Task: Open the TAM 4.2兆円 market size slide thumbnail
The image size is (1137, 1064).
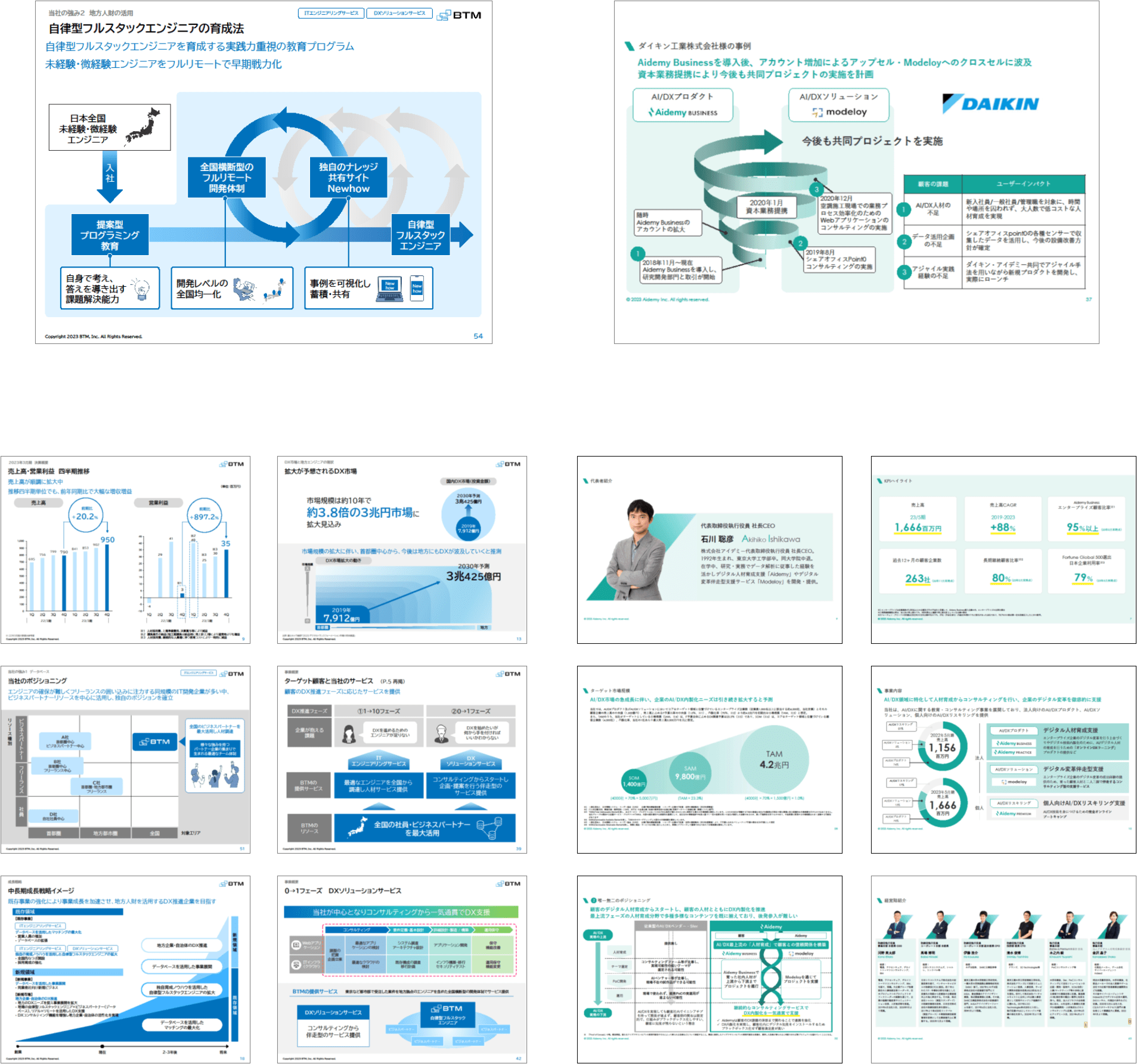Action: (710, 759)
